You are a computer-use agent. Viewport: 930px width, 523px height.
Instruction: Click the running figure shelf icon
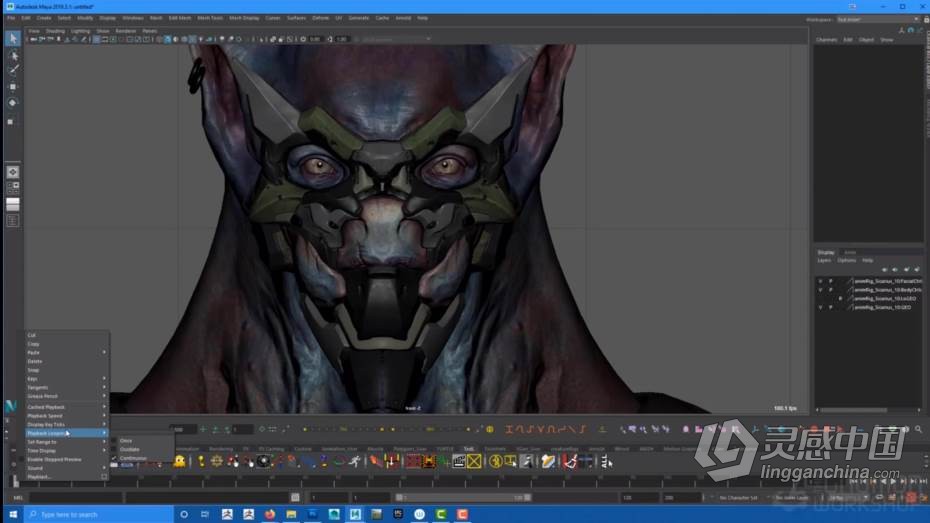[355, 461]
